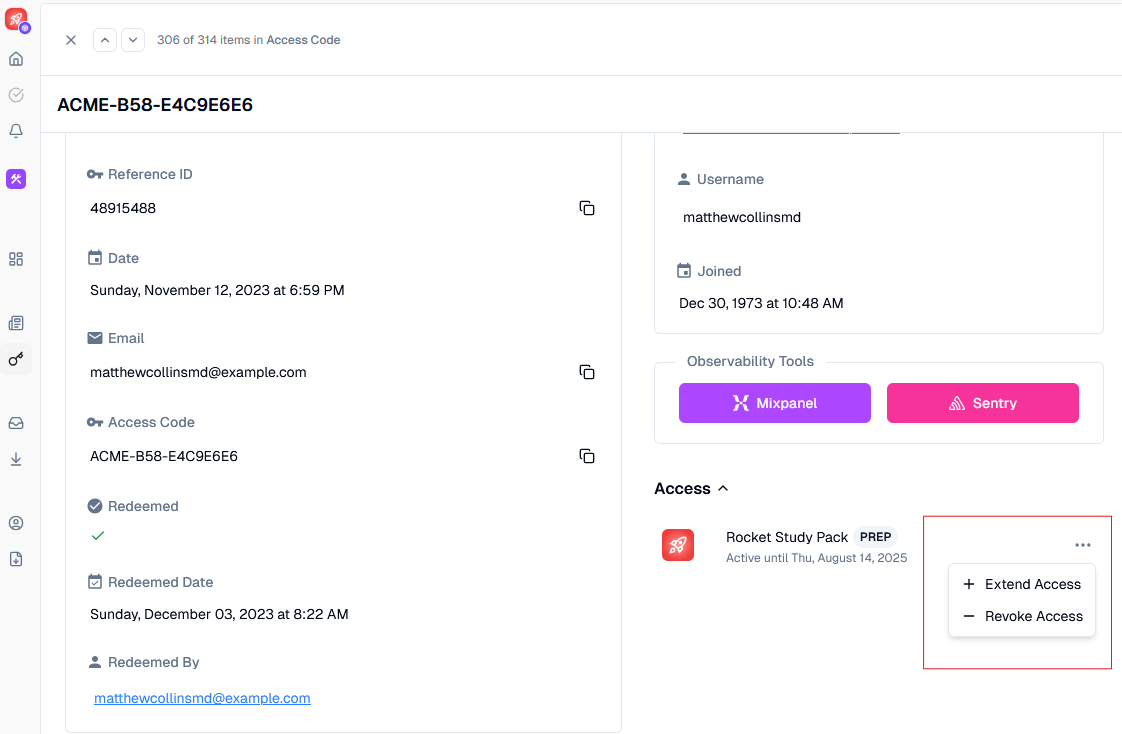Collapse the Access section
Viewport: 1122px width, 734px height.
tap(723, 489)
